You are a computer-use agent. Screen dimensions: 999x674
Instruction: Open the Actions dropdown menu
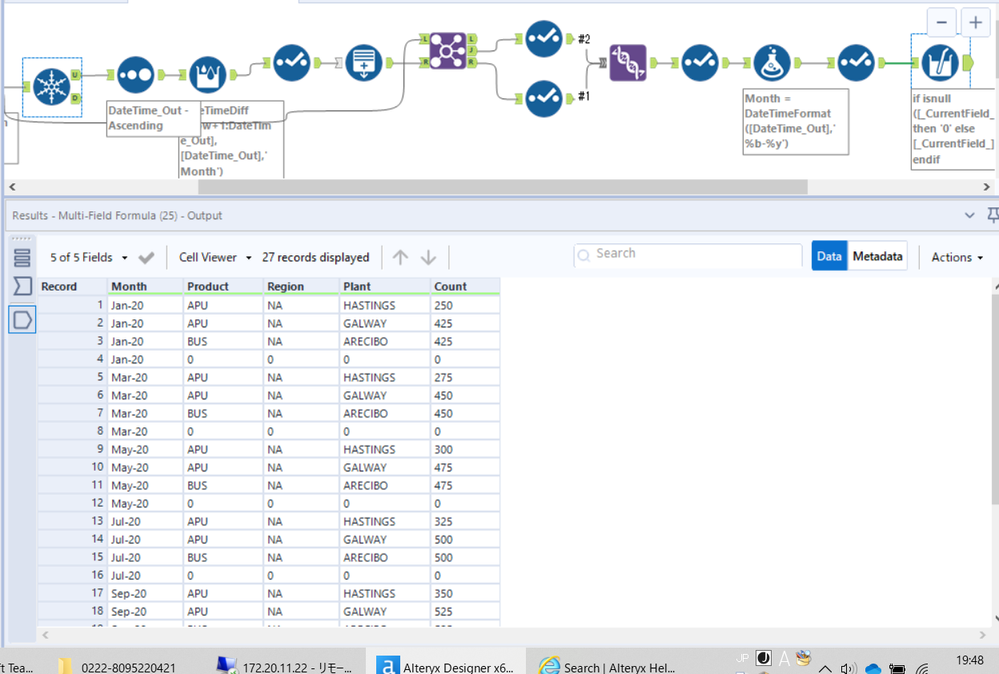(957, 257)
